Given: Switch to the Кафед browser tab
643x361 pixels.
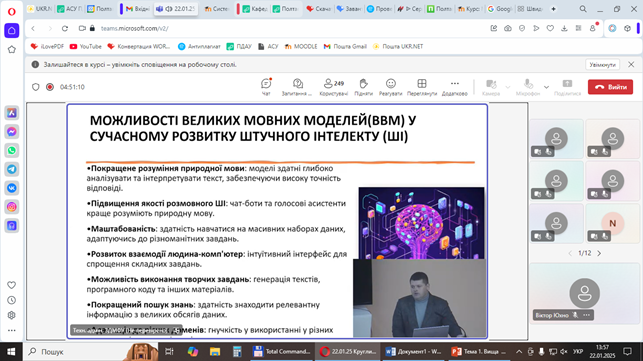Looking at the screenshot, I should (x=255, y=9).
